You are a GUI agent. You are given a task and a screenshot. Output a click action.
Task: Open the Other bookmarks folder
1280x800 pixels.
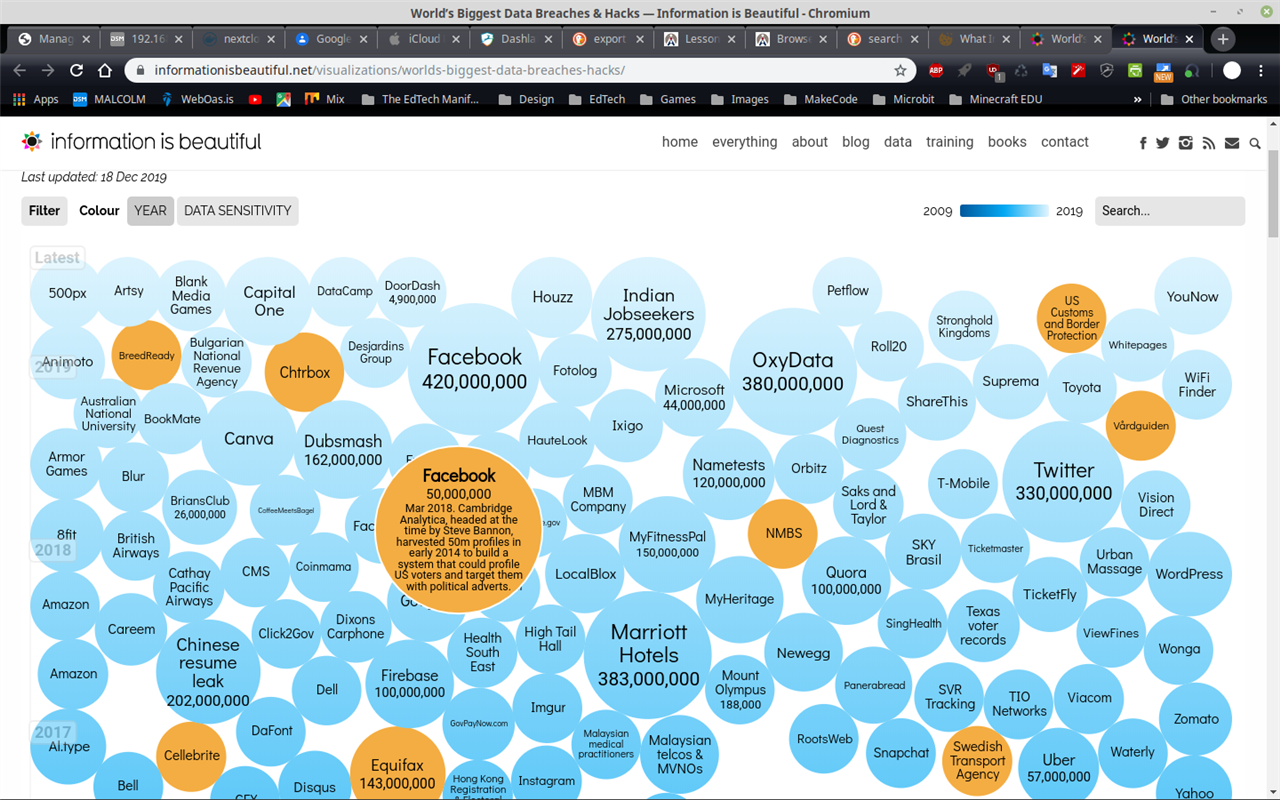click(x=1214, y=99)
